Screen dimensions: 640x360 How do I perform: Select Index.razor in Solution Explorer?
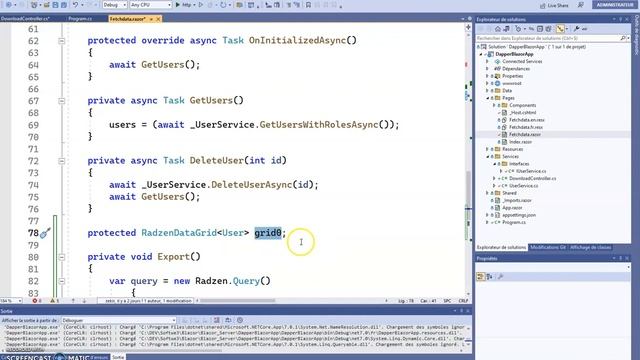pos(520,142)
